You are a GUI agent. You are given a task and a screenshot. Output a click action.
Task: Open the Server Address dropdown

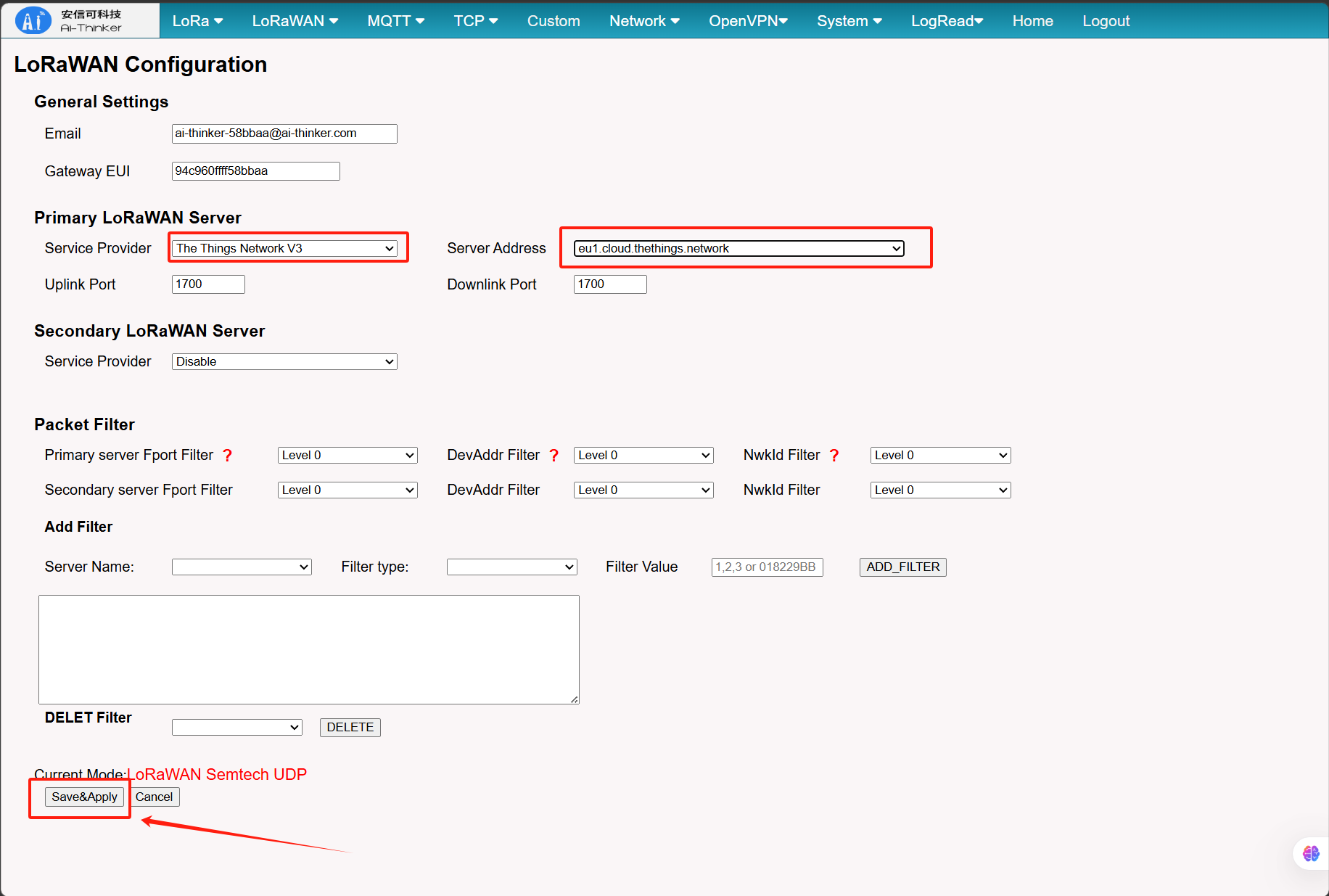coord(738,248)
